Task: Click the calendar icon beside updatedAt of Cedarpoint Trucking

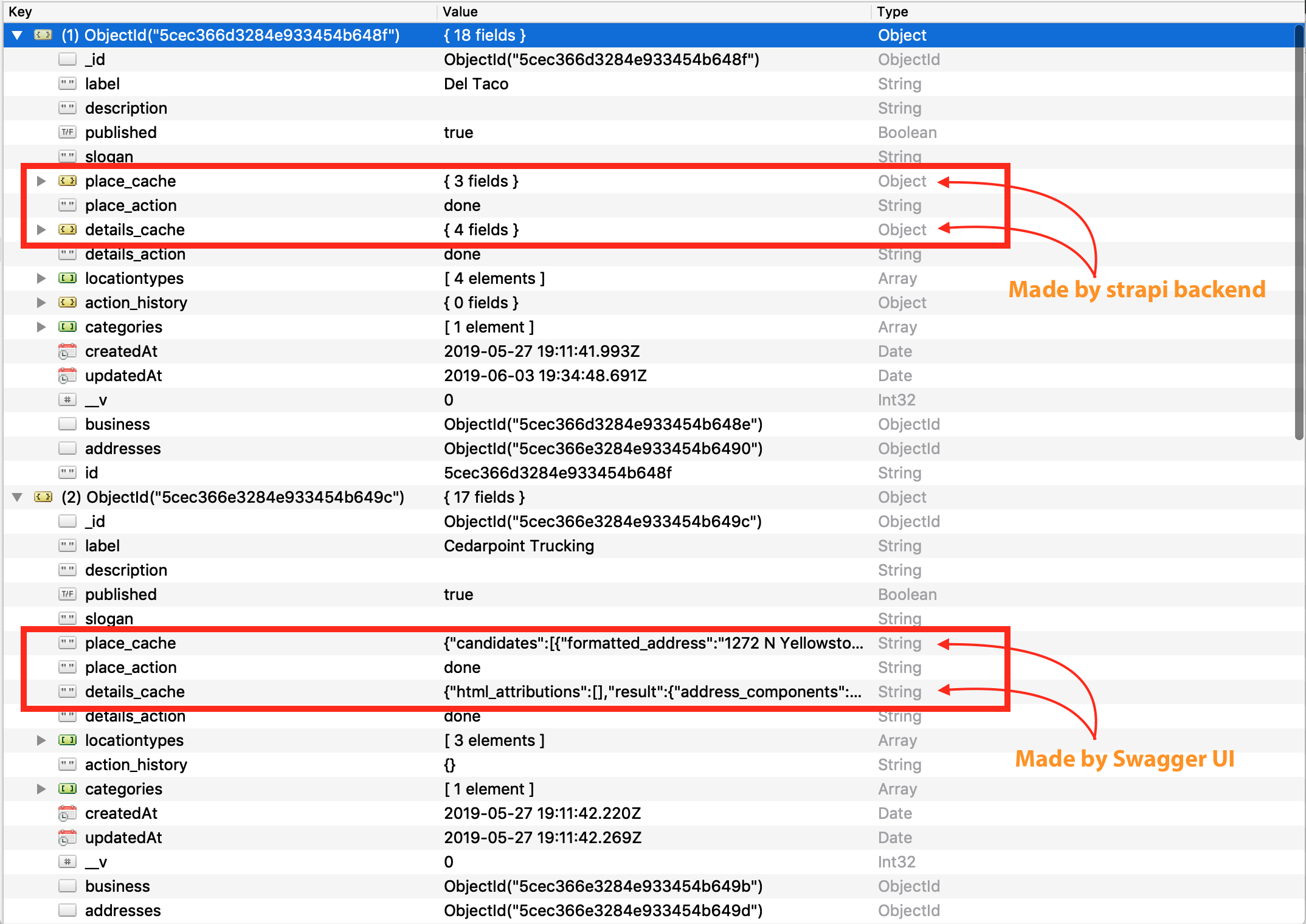Action: (67, 837)
